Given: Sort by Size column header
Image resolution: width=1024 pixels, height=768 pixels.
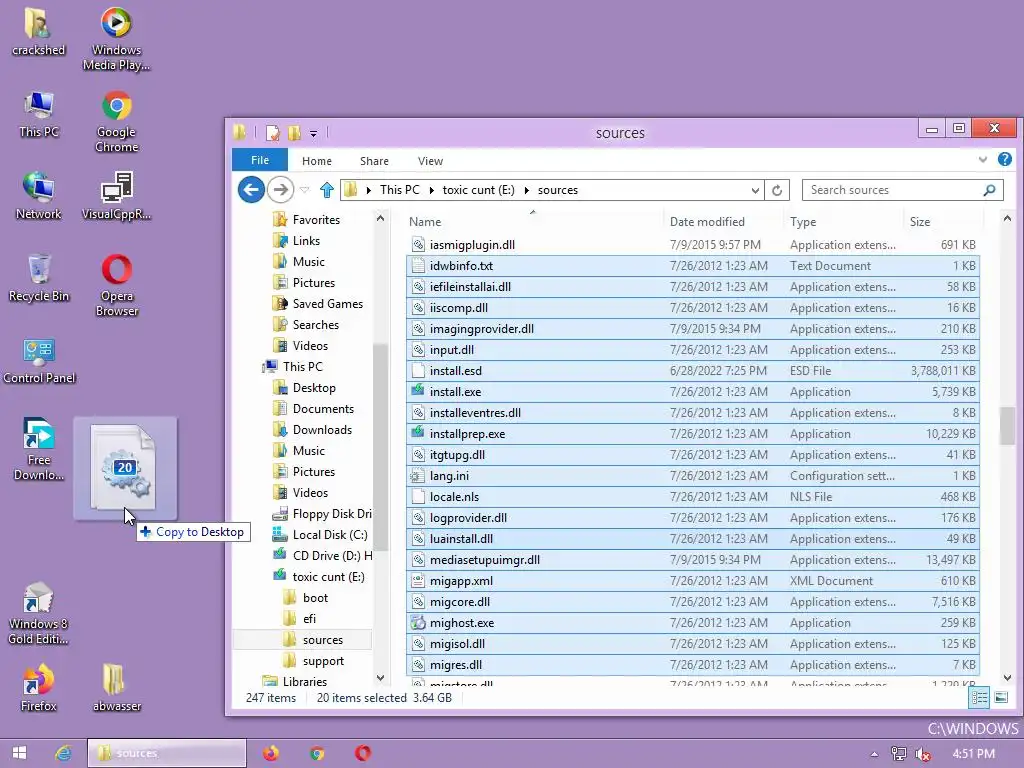Looking at the screenshot, I should (x=943, y=221).
